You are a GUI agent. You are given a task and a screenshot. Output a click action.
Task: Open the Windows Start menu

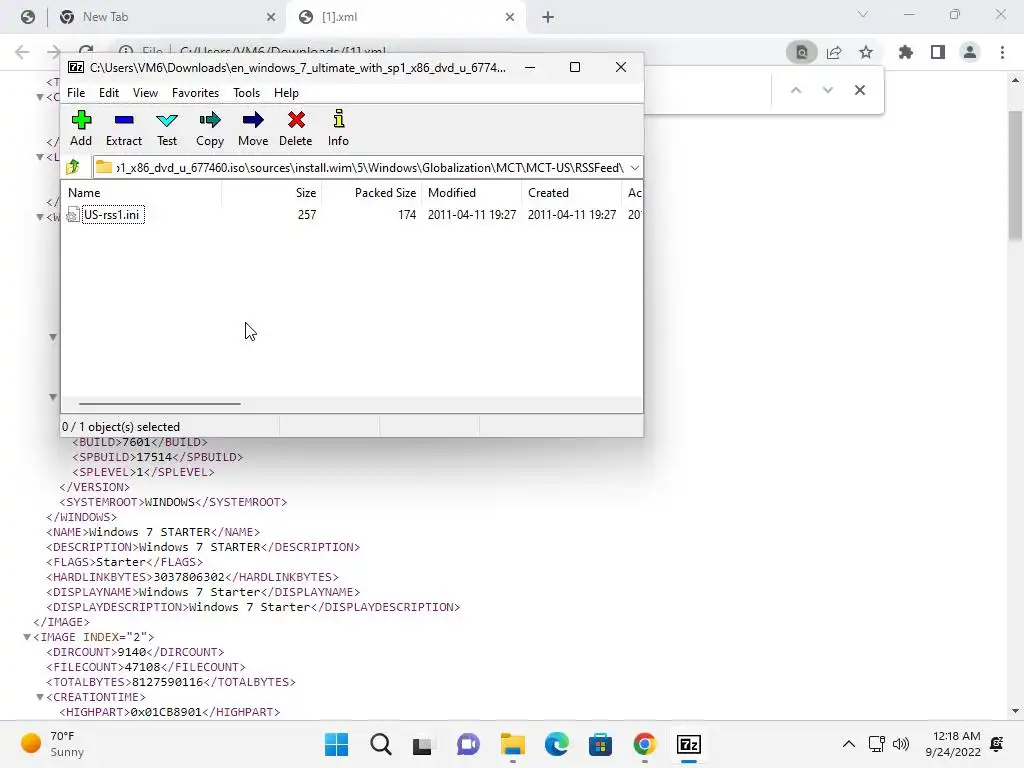click(x=336, y=744)
